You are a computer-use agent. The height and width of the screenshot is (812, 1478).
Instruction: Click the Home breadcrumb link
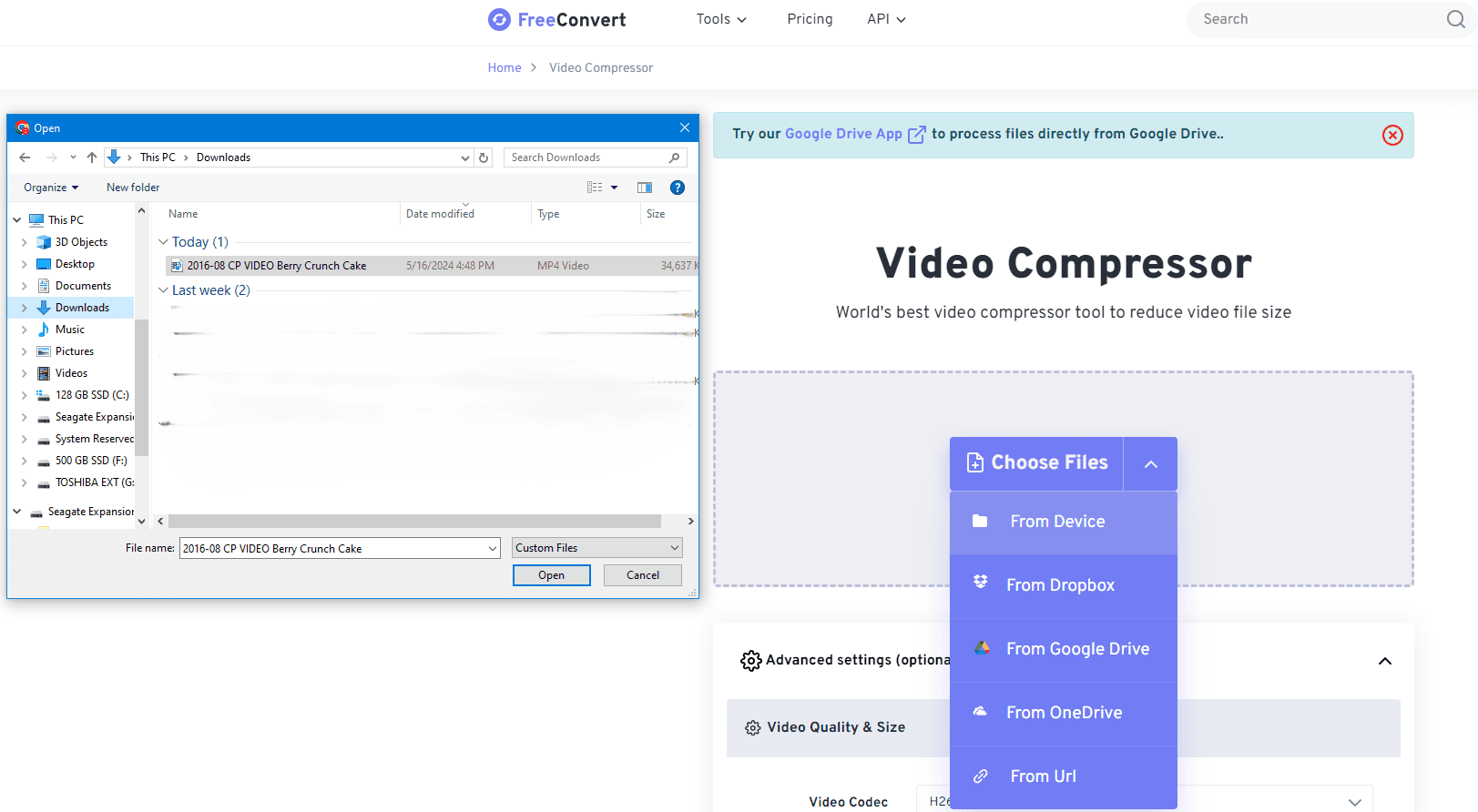click(x=504, y=67)
